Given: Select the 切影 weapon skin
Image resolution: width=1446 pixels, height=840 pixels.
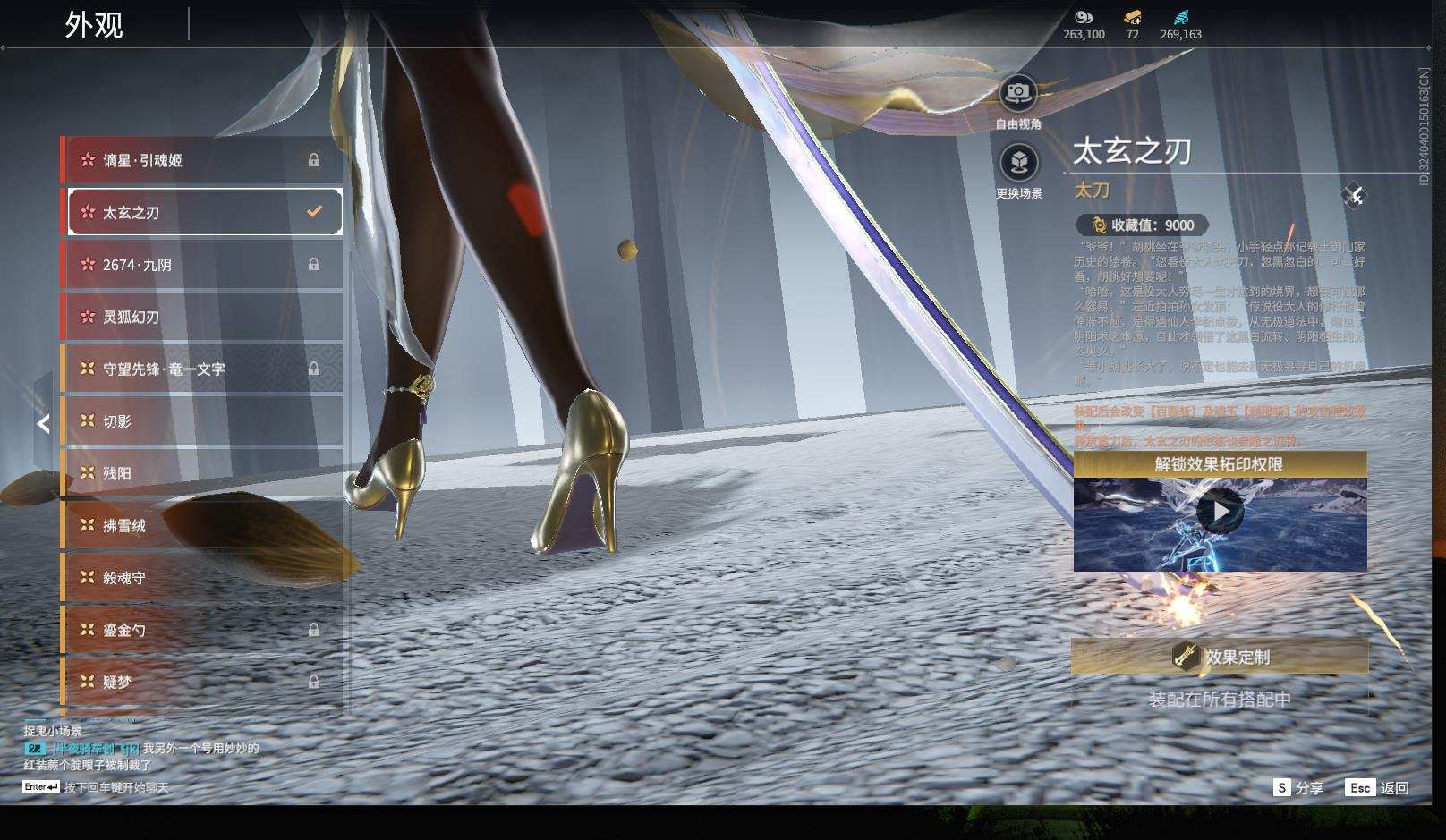Looking at the screenshot, I should [x=201, y=421].
